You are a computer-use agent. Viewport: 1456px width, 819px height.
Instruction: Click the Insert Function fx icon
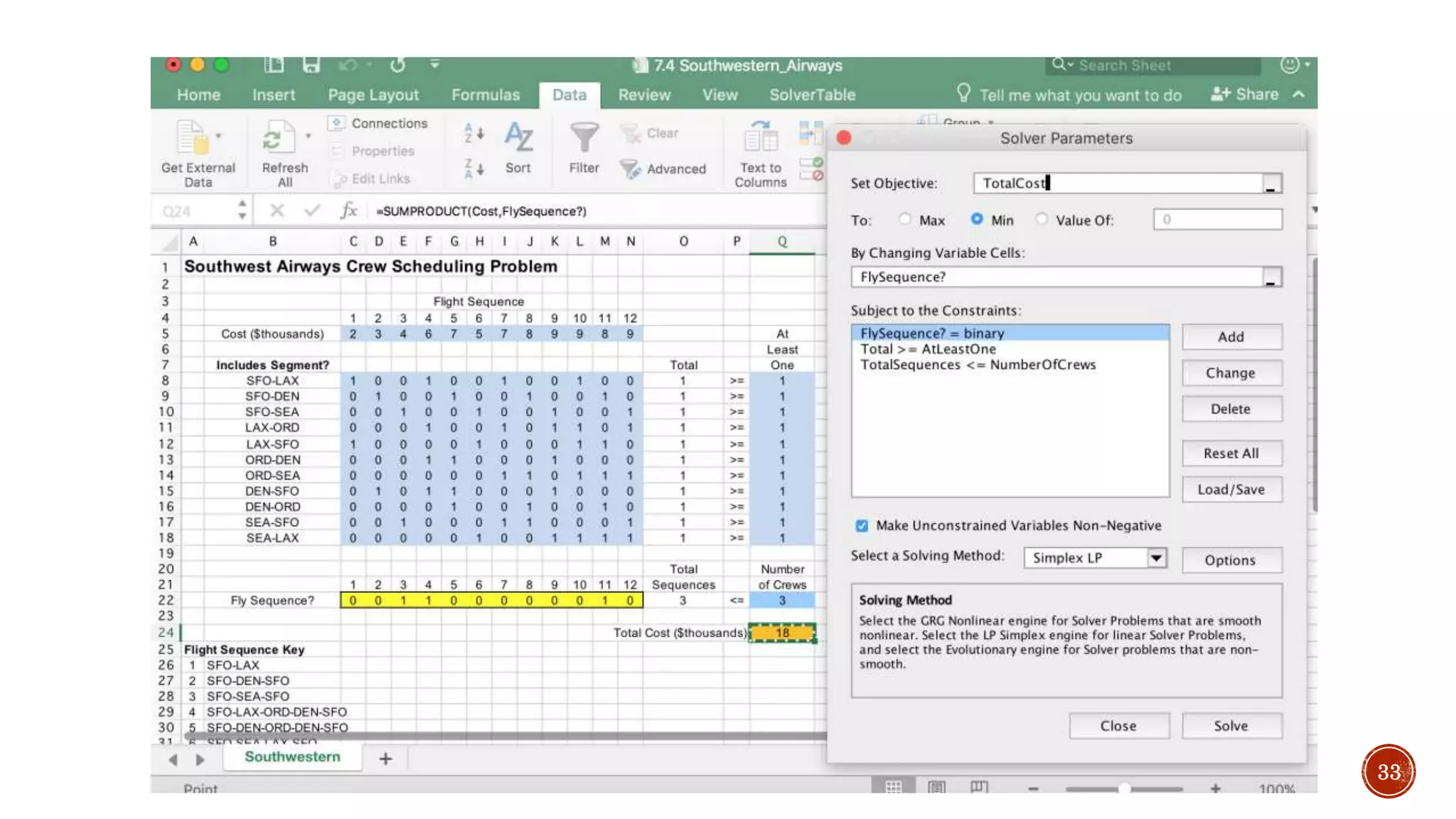(x=348, y=210)
